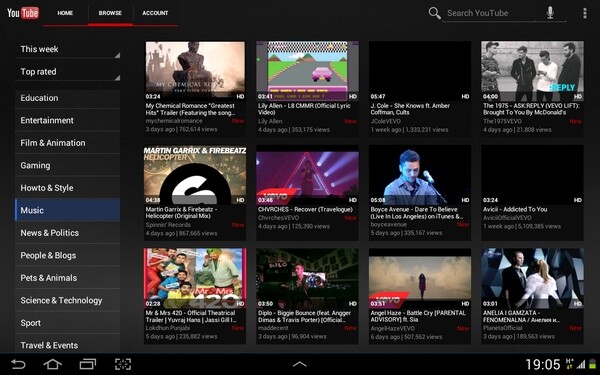This screenshot has width=600, height=375.
Task: Click the AviciiOfficialVEVO channel name
Action: click(507, 218)
